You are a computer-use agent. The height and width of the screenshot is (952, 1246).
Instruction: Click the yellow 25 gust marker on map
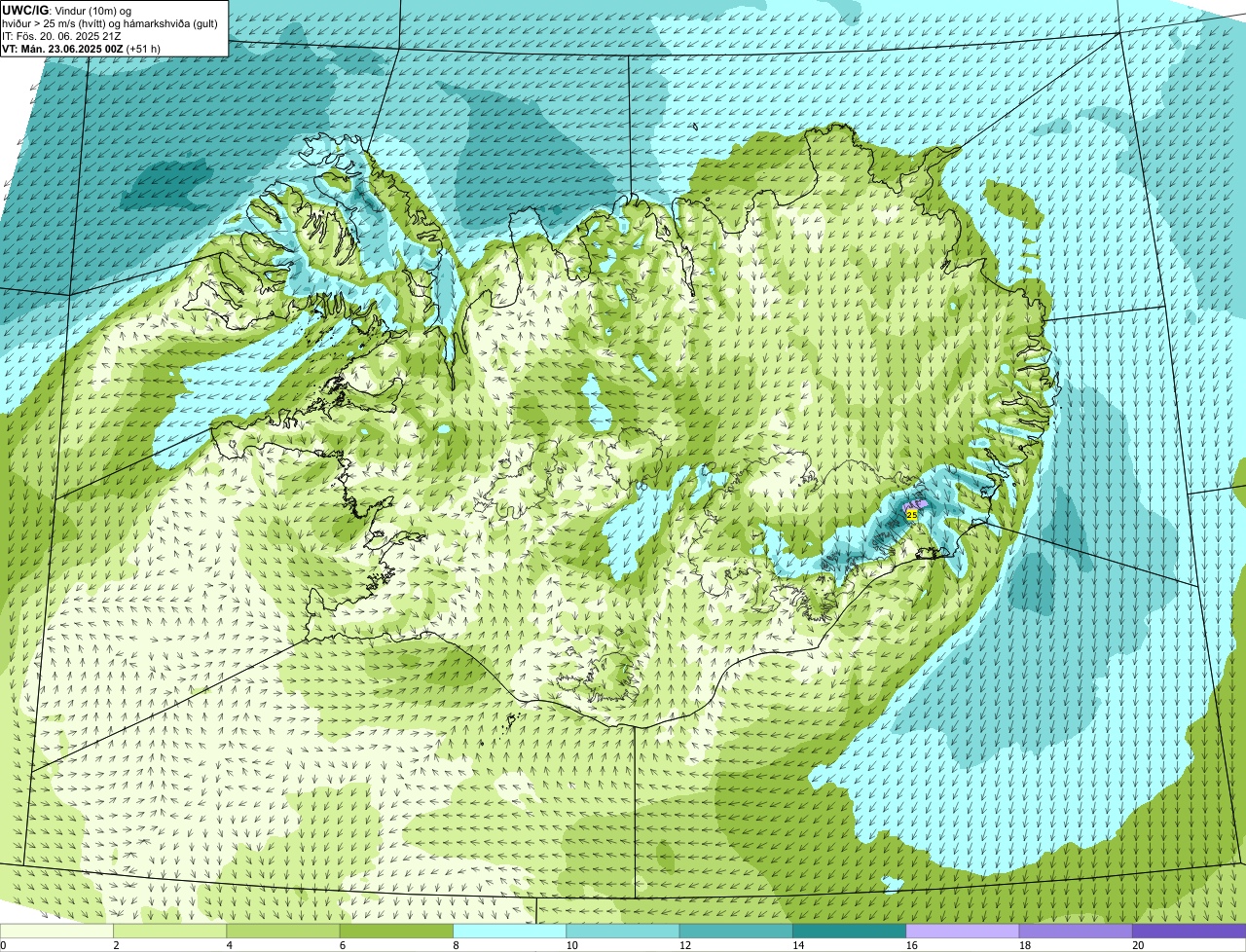click(x=911, y=513)
